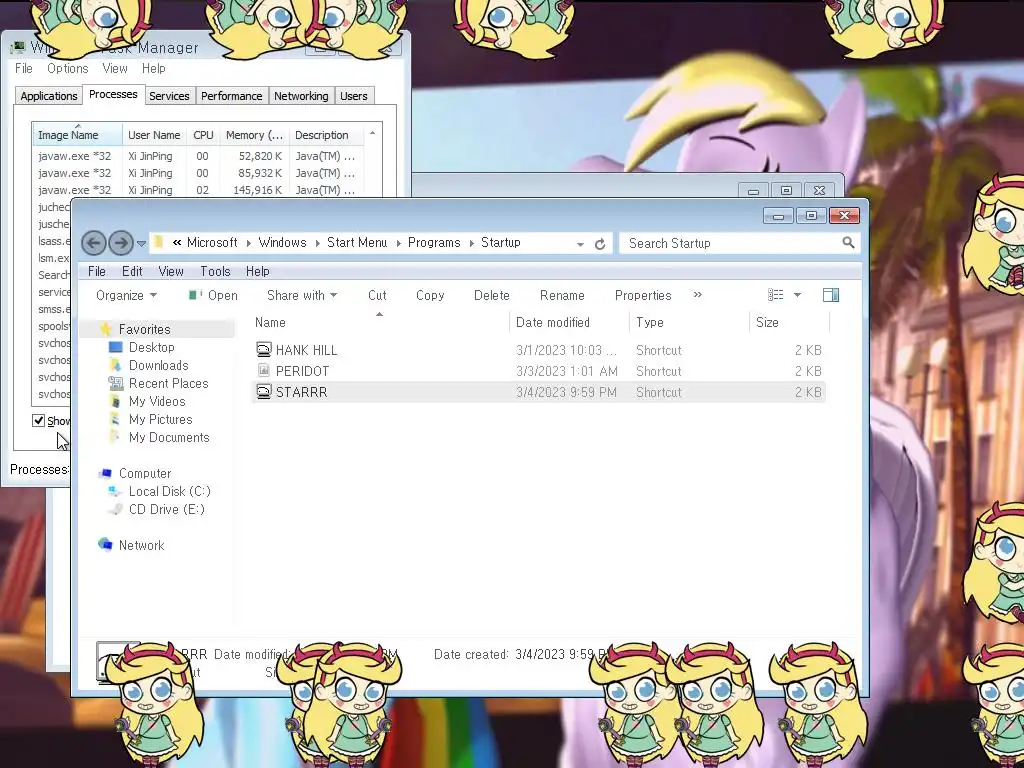Expand the address bar overflow chevron
Viewport: 1024px width, 768px height.
coord(177,242)
